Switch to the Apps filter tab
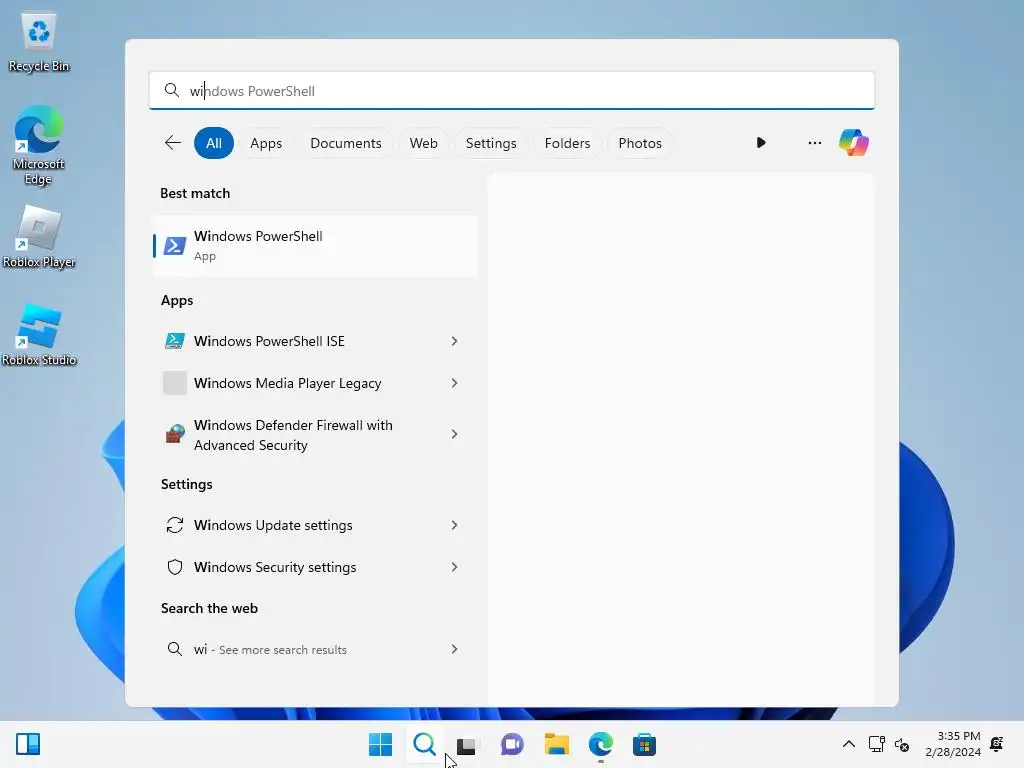This screenshot has height=768, width=1024. point(266,142)
